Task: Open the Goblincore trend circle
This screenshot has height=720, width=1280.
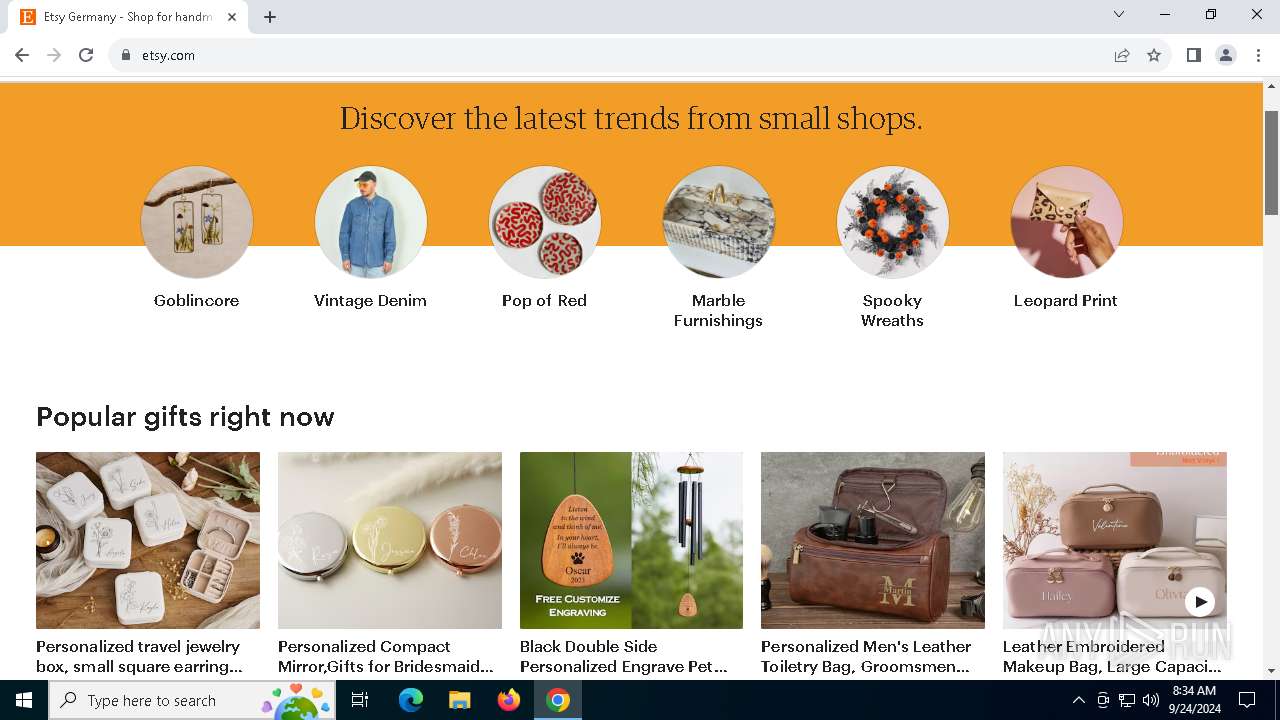Action: click(x=197, y=222)
